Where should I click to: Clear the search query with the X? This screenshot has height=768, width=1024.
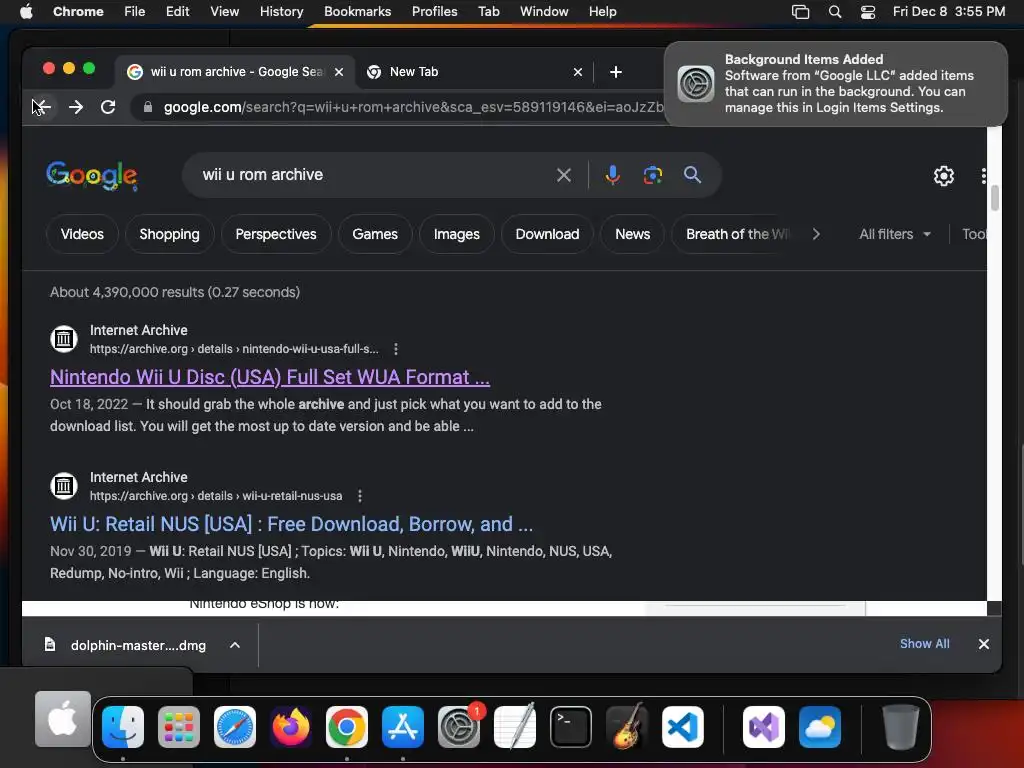tap(564, 175)
